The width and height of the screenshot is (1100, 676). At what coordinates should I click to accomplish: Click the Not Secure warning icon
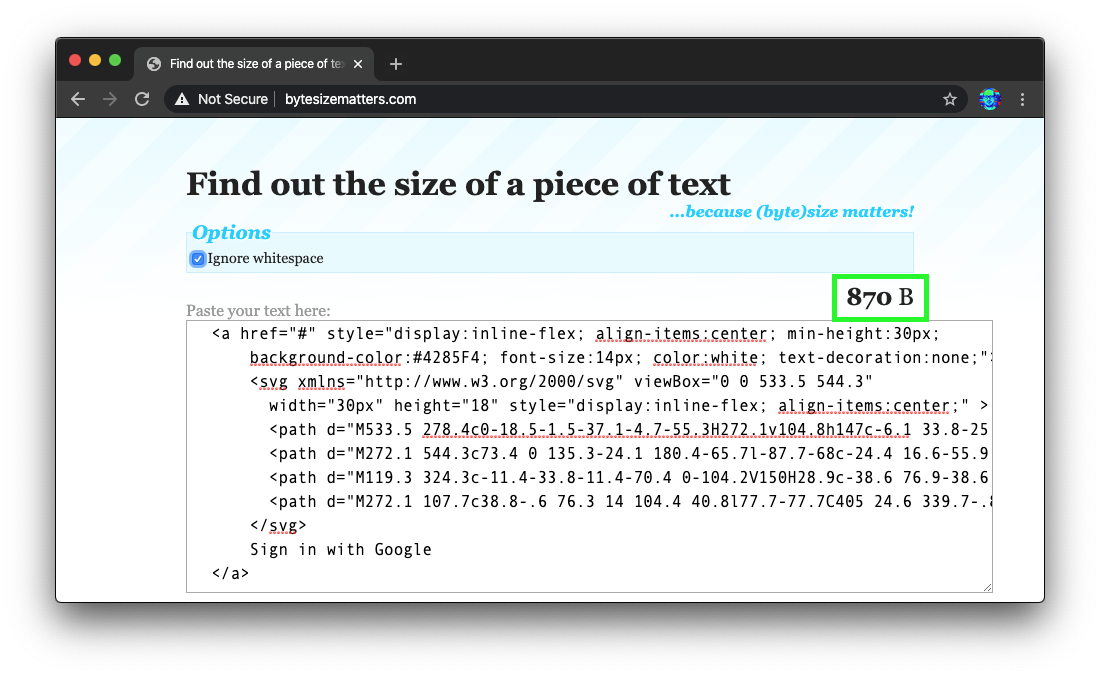[x=182, y=99]
